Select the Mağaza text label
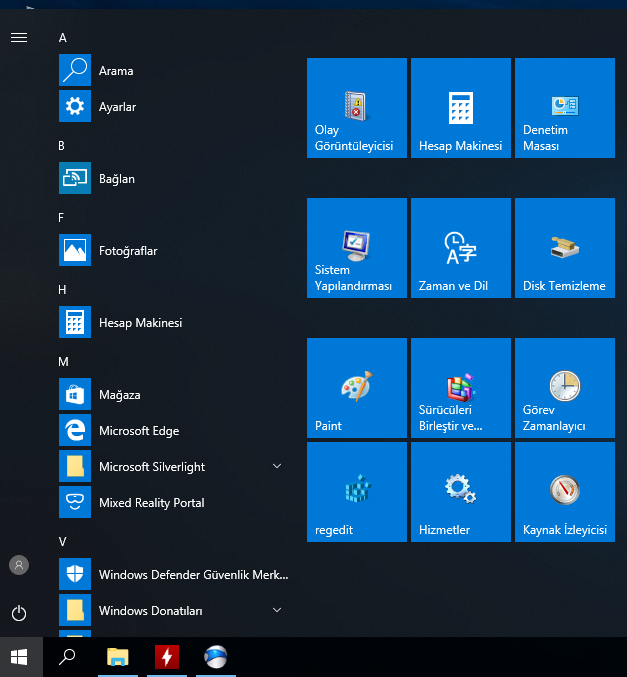 click(120, 395)
